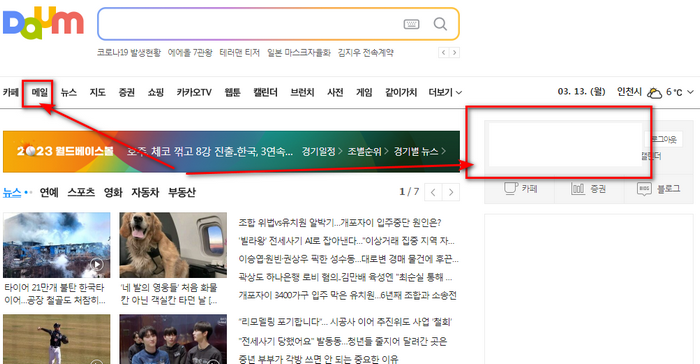
Task: Open the 경기별 뉴스 banner link
Action: pos(420,151)
